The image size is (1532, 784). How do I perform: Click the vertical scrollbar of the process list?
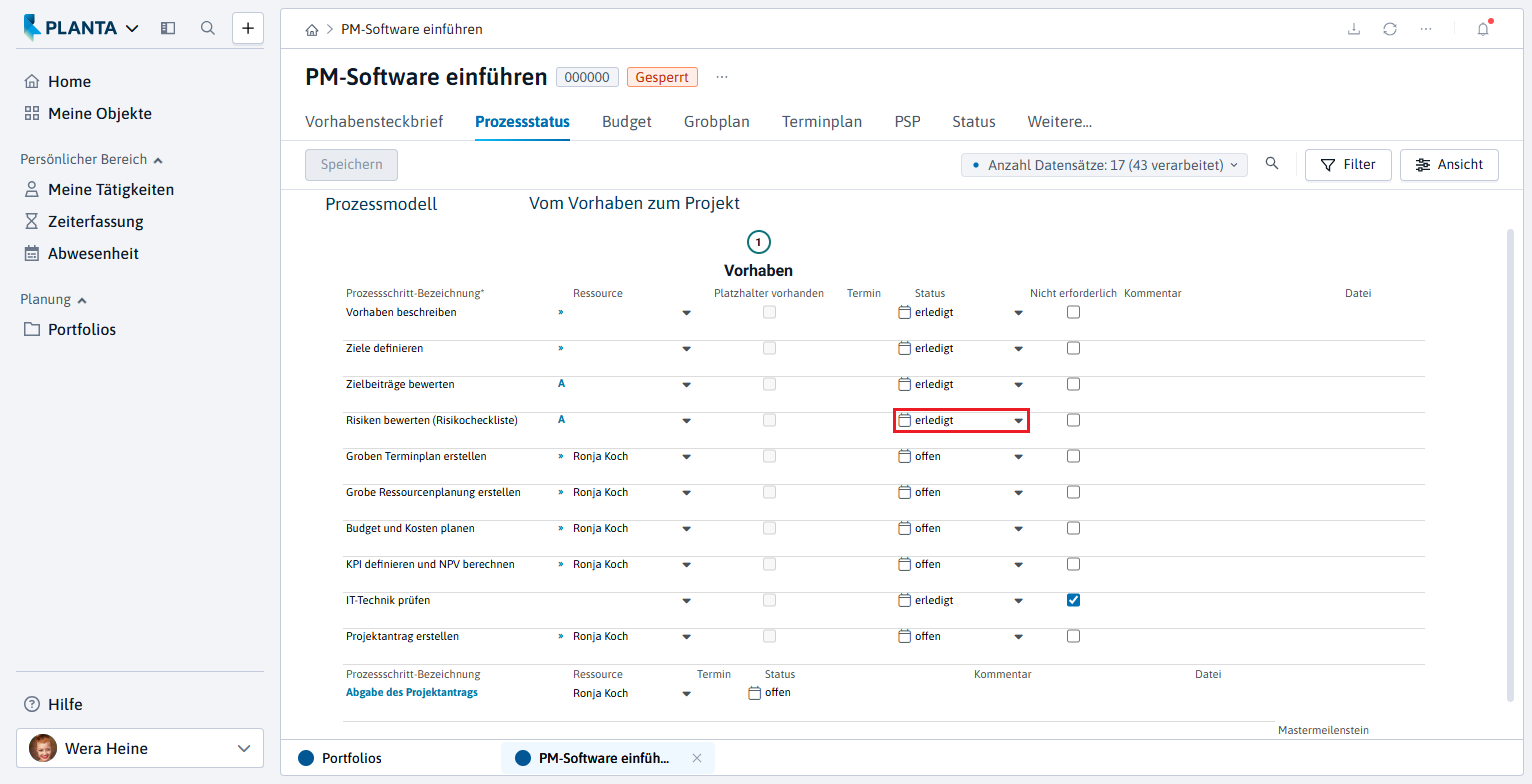(1510, 465)
